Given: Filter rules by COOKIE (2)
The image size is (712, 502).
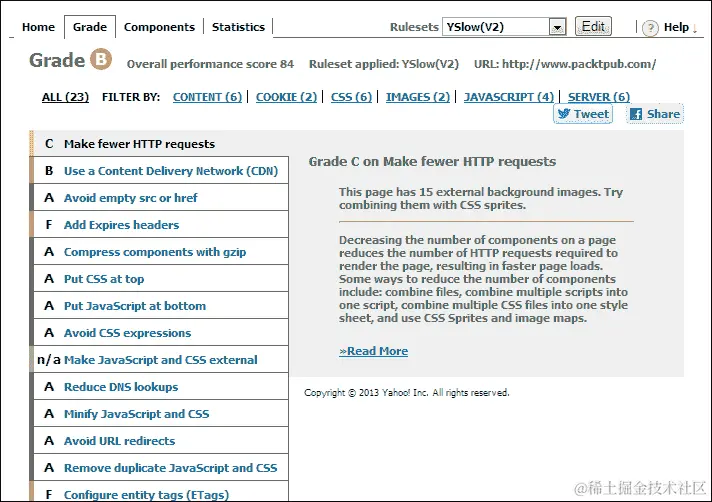Looking at the screenshot, I should pos(286,97).
